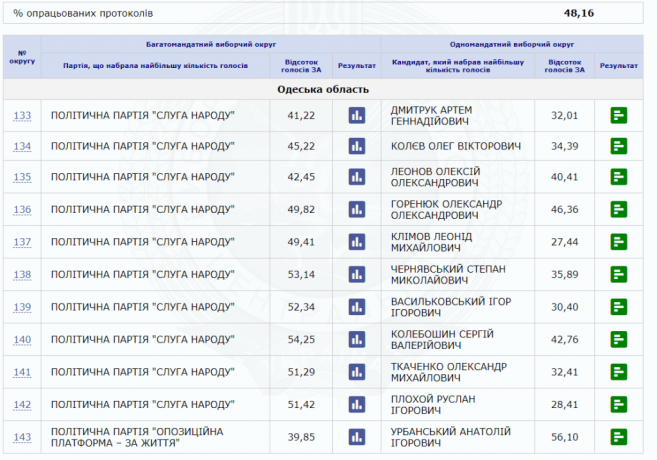Viewport: 657px width, 460px height.
Task: Open blue chart icon in row 138
Action: click(357, 274)
